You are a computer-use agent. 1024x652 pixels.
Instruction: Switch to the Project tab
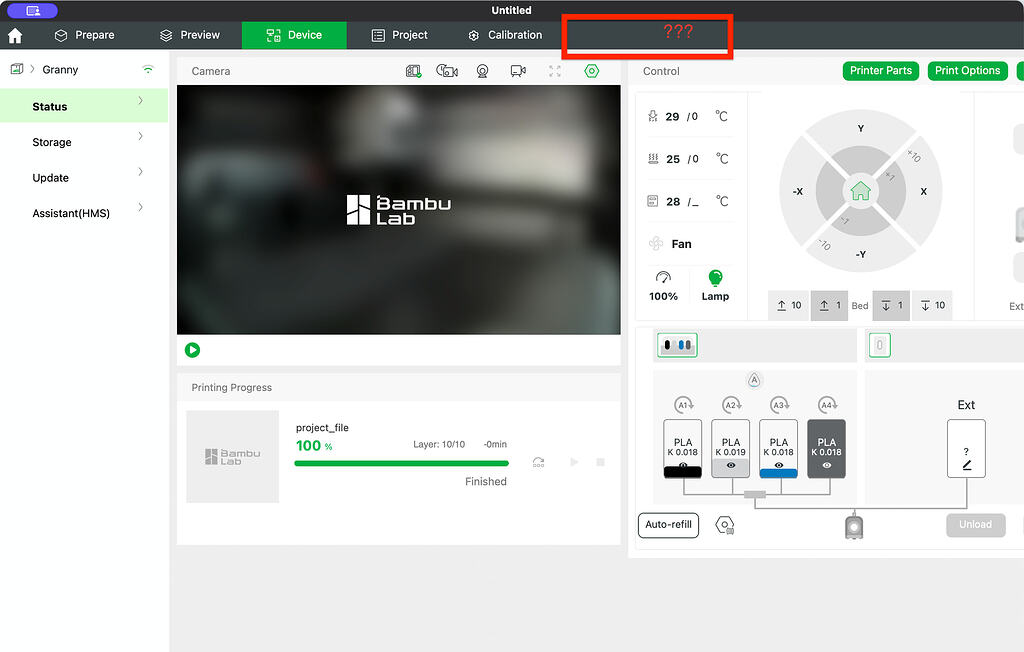399,35
